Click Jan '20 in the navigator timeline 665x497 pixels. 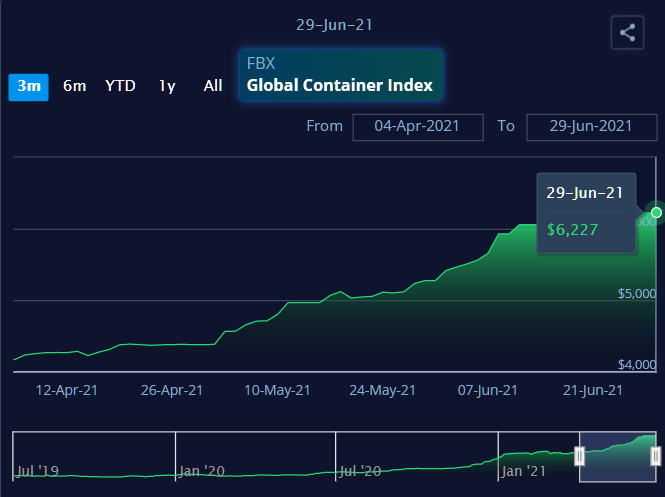(201, 469)
